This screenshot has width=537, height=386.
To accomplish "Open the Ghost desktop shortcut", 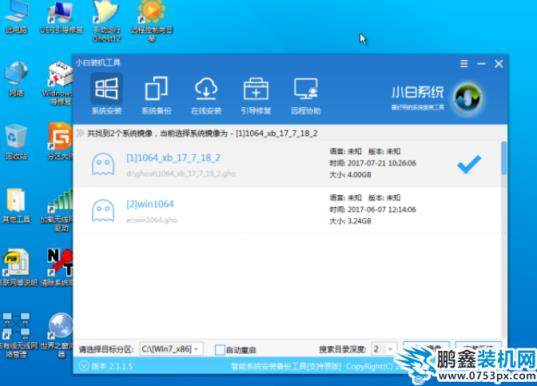I will pos(107,21).
